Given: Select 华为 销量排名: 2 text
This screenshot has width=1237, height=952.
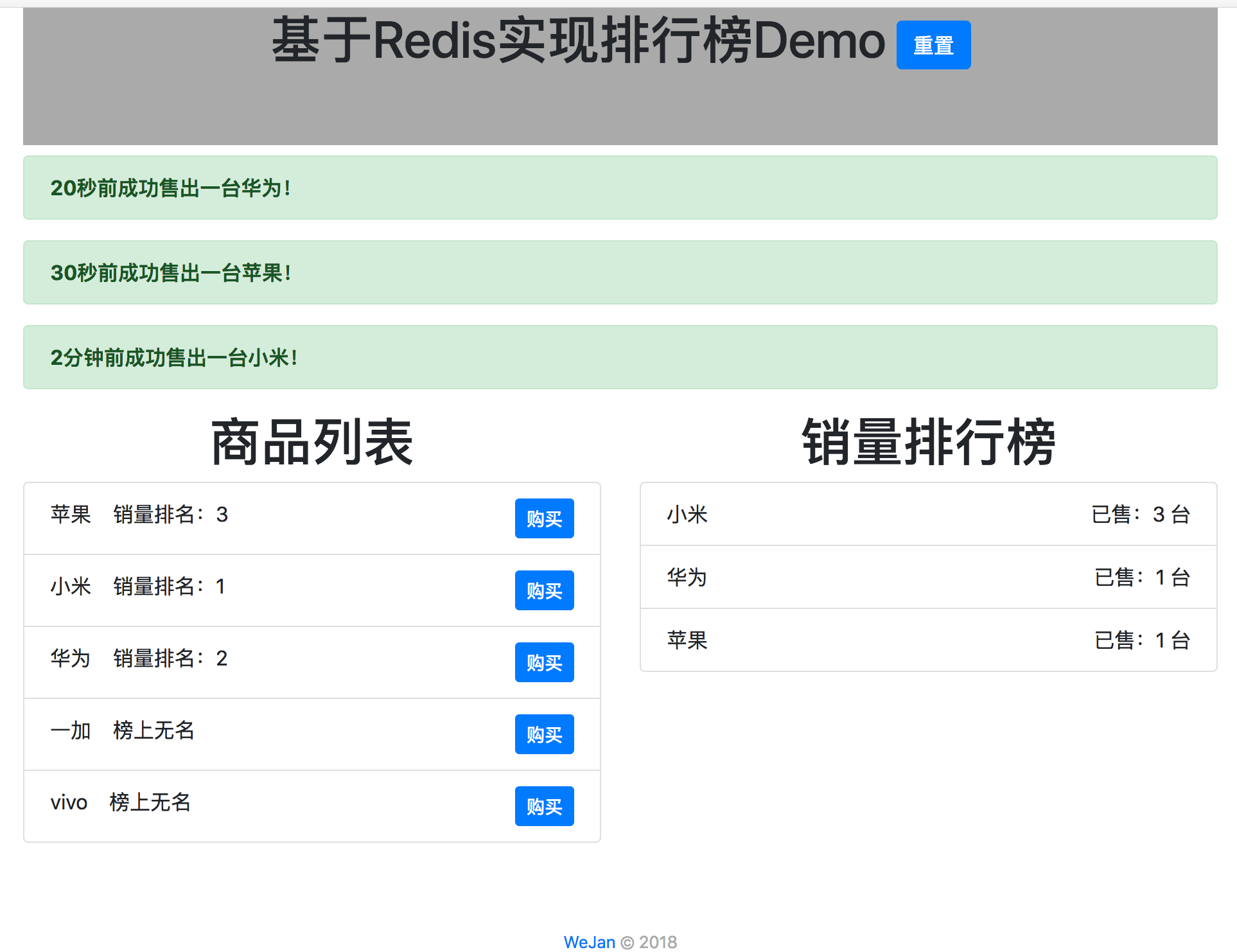Looking at the screenshot, I should point(139,658).
